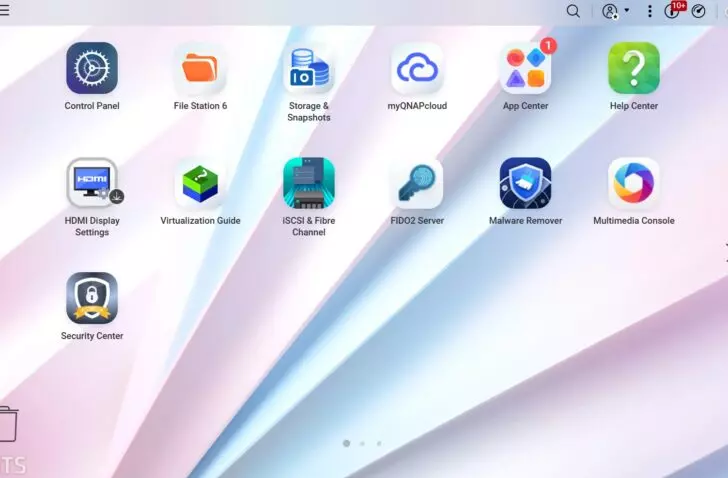Viewport: 728px width, 478px height.
Task: Launch Malware Remover
Action: [526, 183]
